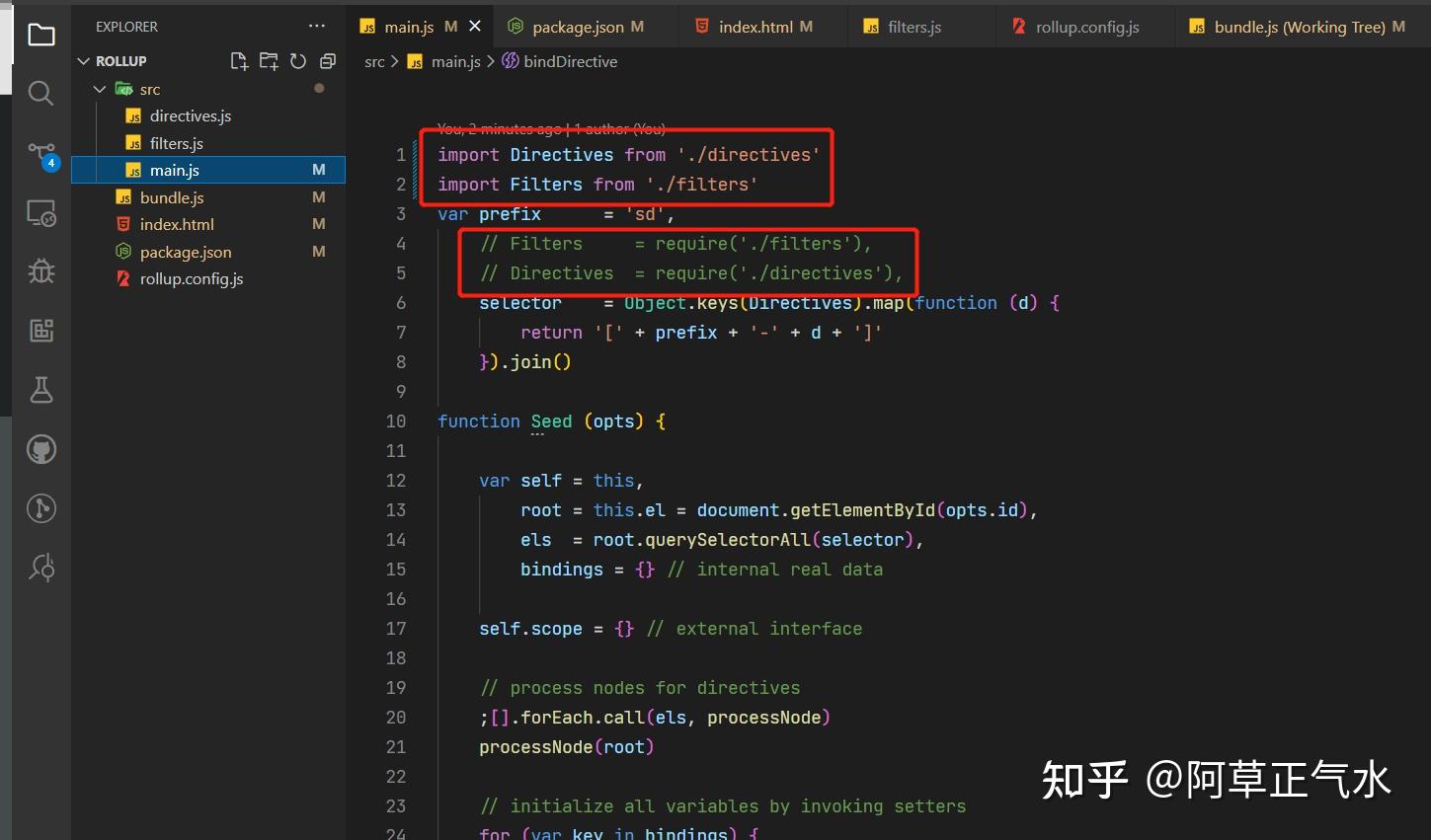Click the processNode(root) call on line 21
Viewport: 1431px width, 840px height.
point(567,747)
